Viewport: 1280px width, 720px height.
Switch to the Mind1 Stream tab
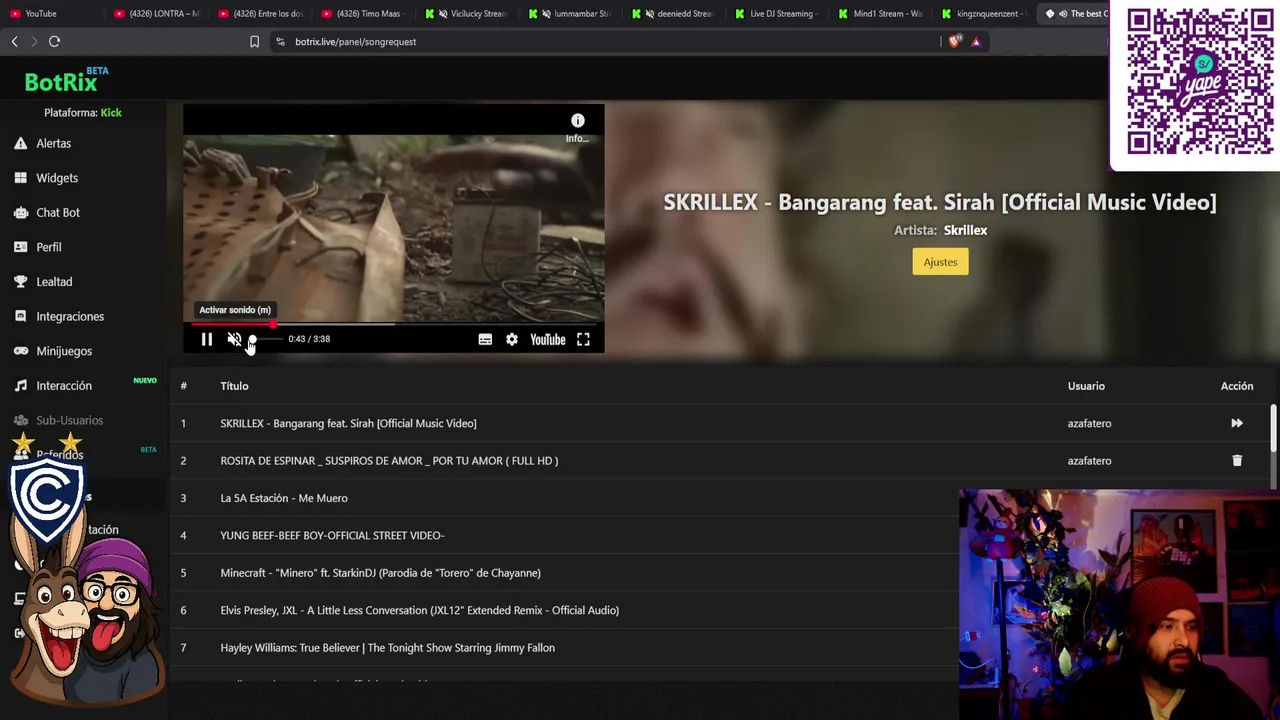click(880, 13)
